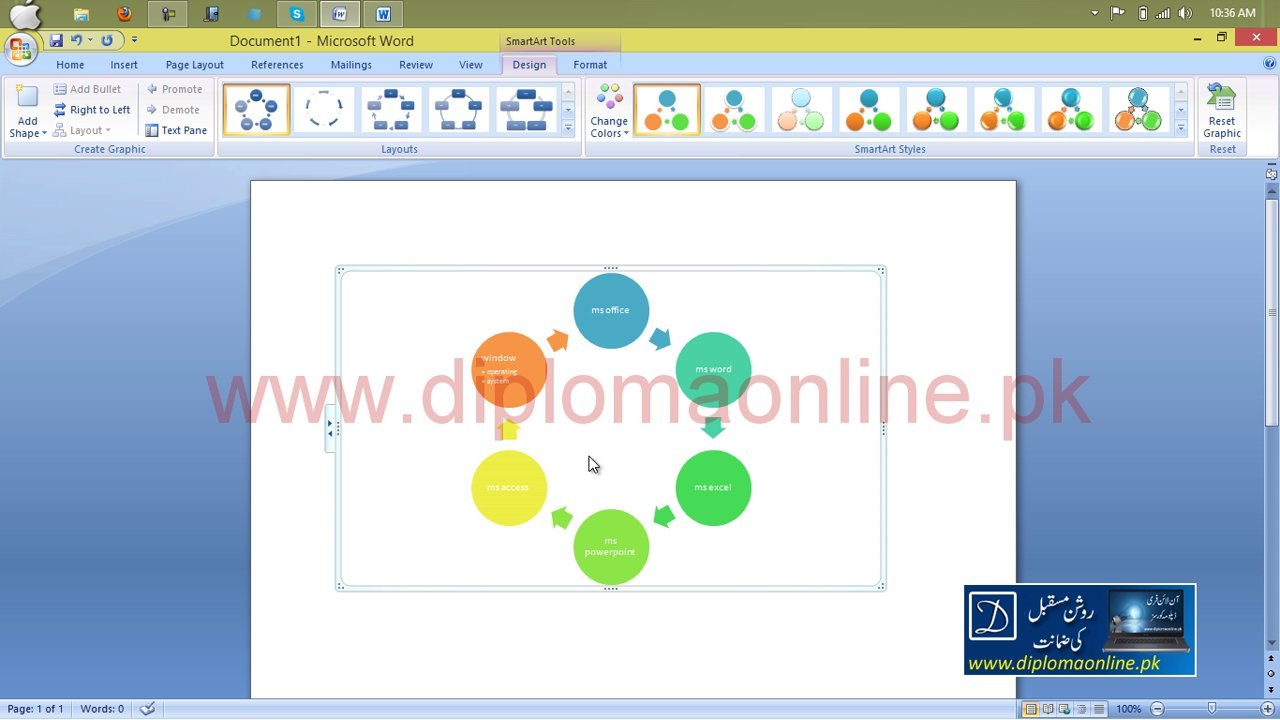Viewport: 1280px width, 720px height.
Task: Click the Zoom Out minus button
Action: pyautogui.click(x=1157, y=709)
